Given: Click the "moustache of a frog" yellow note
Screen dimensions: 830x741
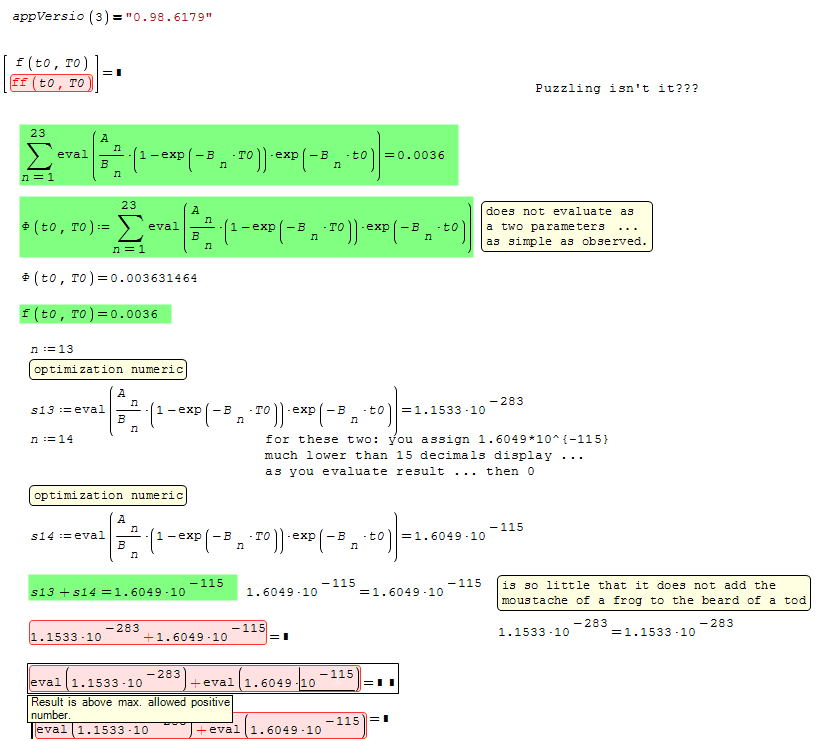Looking at the screenshot, I should point(653,593).
